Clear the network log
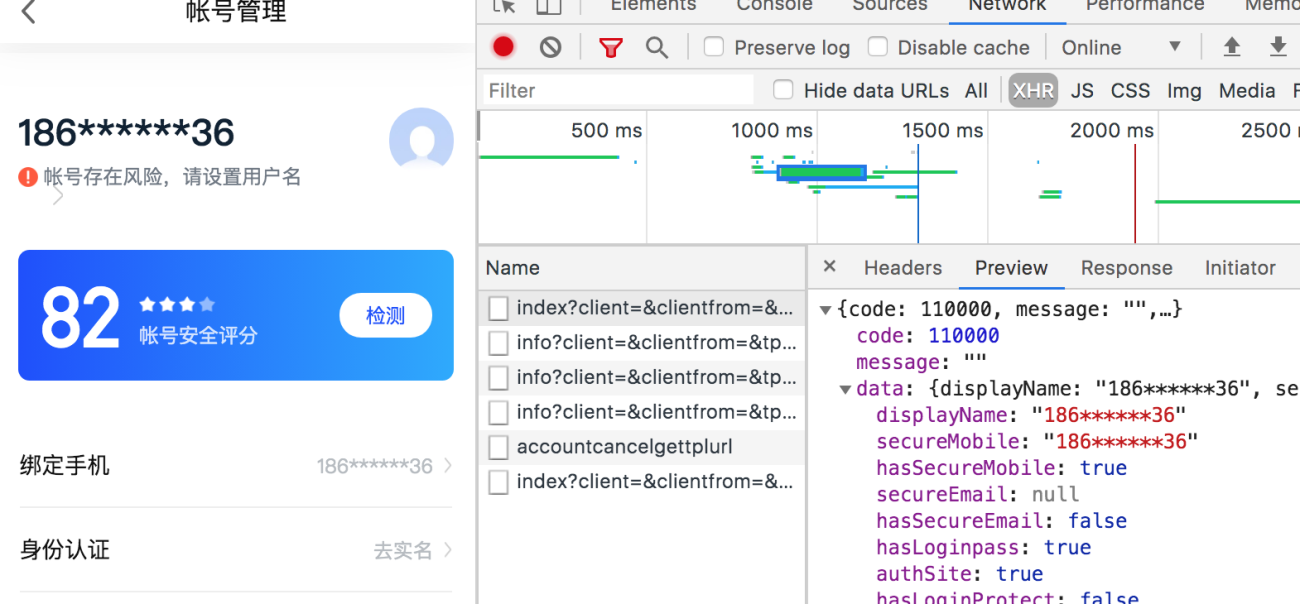The width and height of the screenshot is (1300, 604). click(x=551, y=47)
